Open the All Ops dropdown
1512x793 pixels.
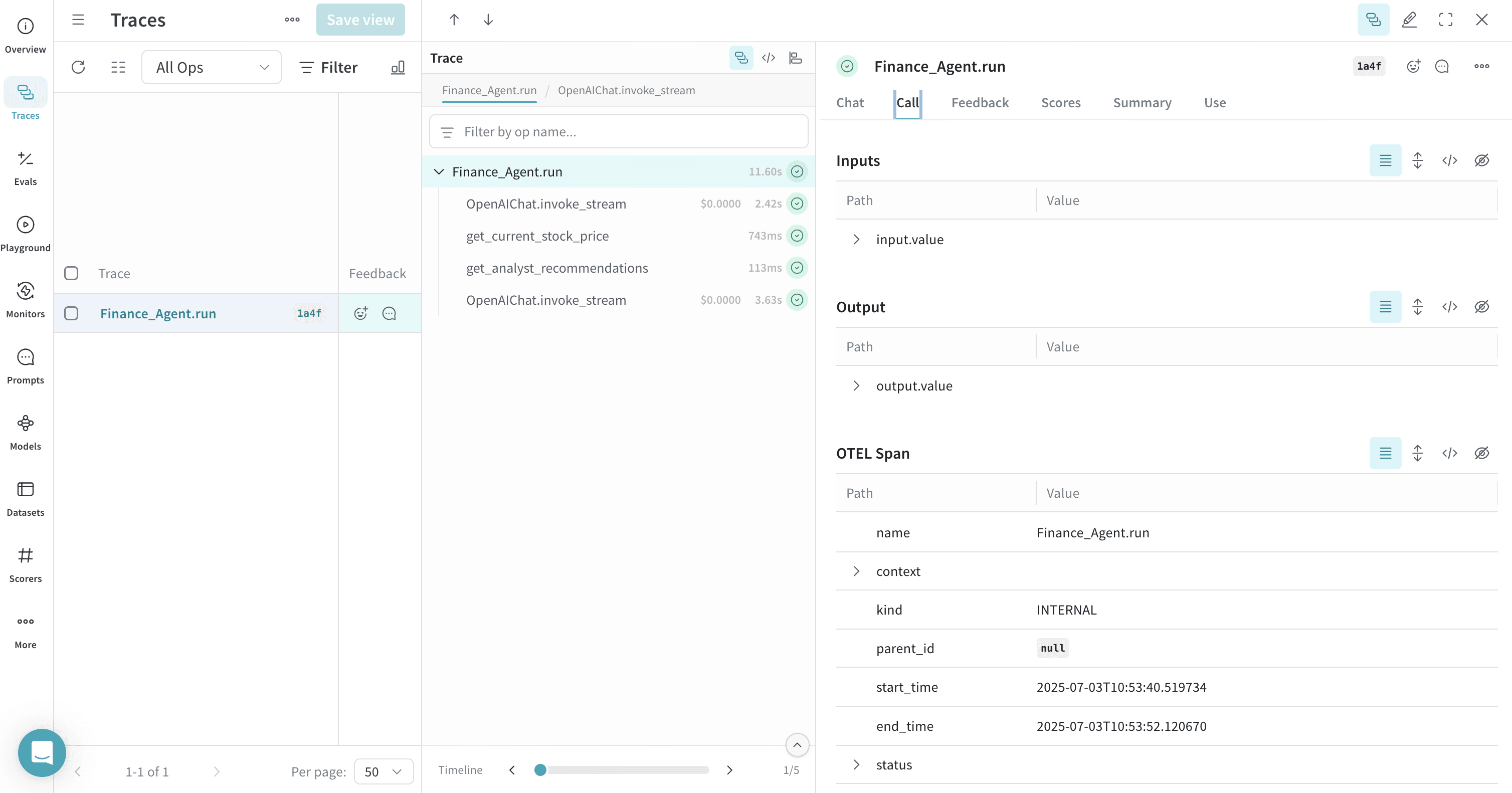(x=211, y=67)
